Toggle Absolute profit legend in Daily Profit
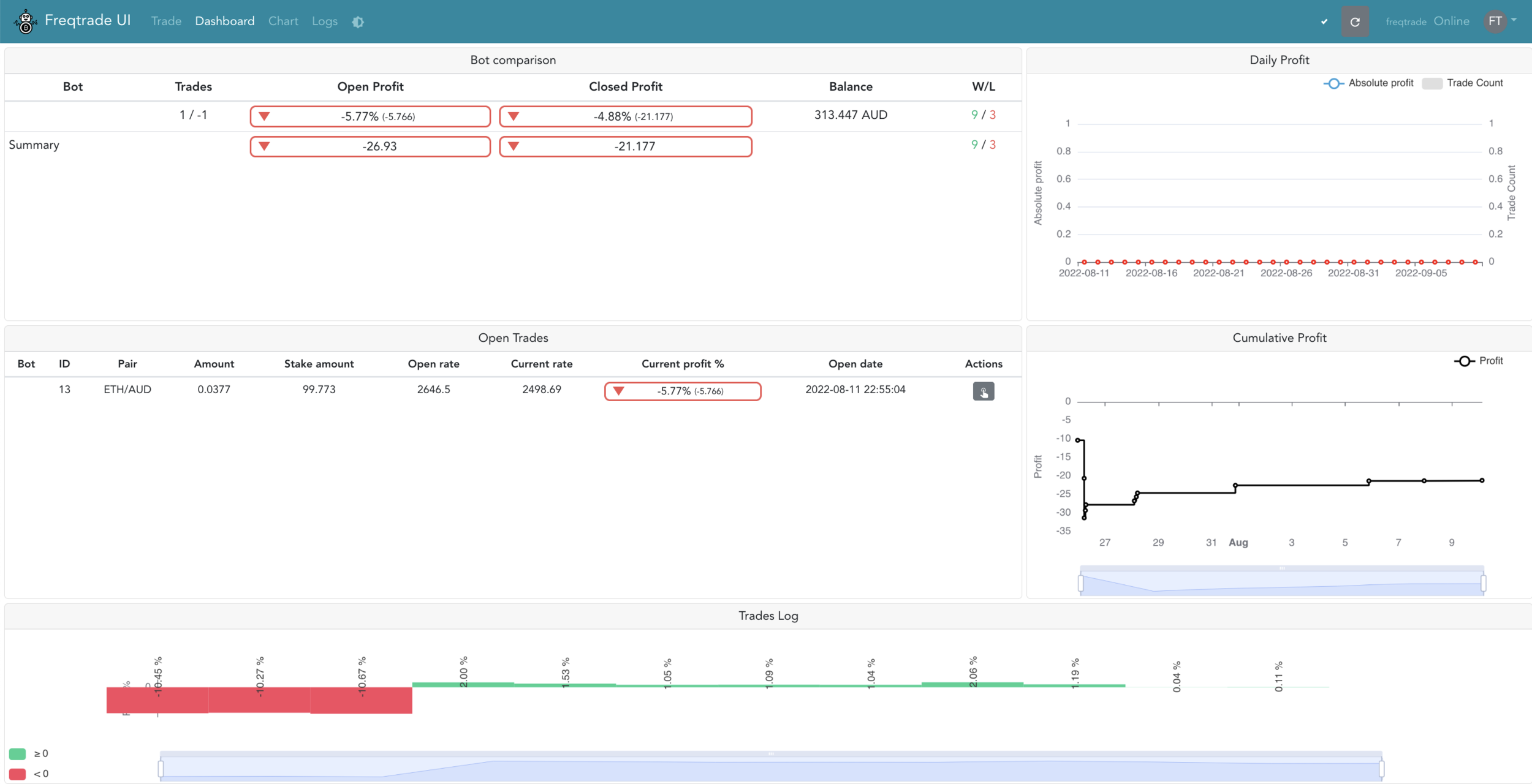The height and width of the screenshot is (784, 1532). click(x=1368, y=83)
